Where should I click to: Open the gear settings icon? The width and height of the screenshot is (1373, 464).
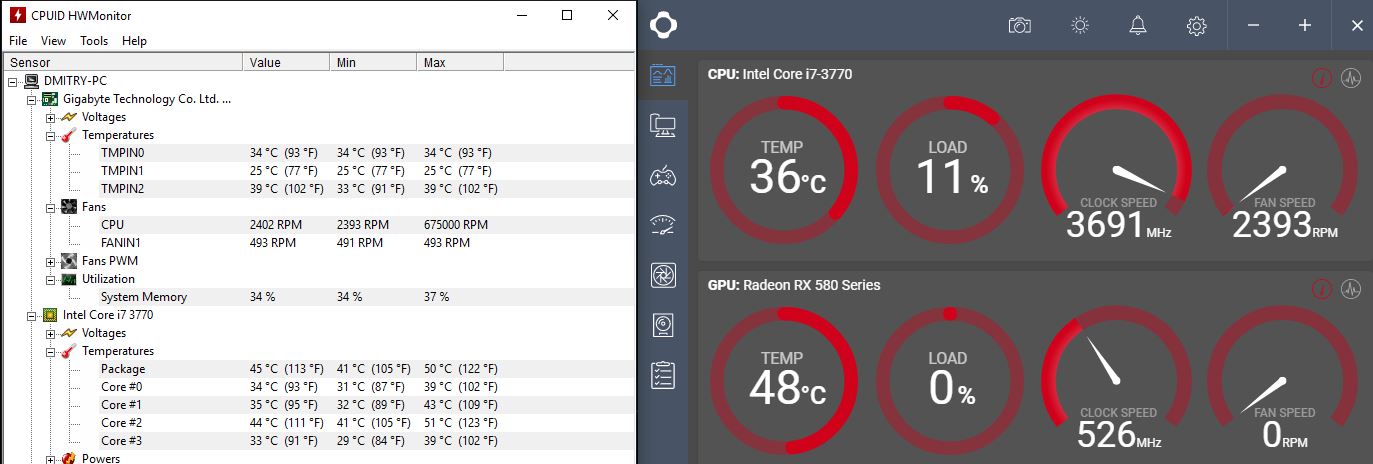point(1196,26)
